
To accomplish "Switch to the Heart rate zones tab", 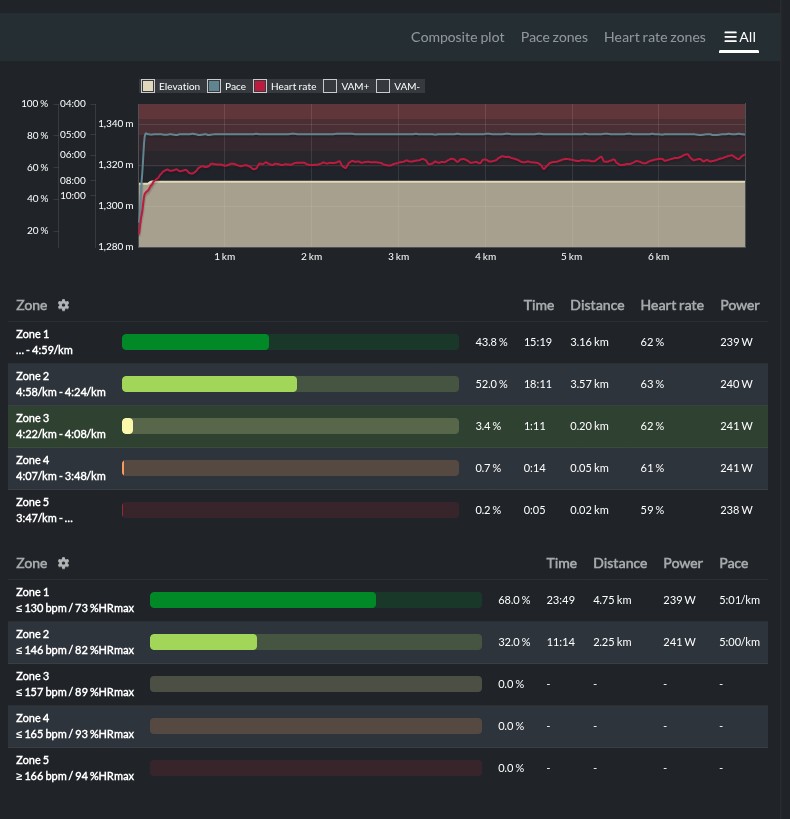I will tap(654, 37).
